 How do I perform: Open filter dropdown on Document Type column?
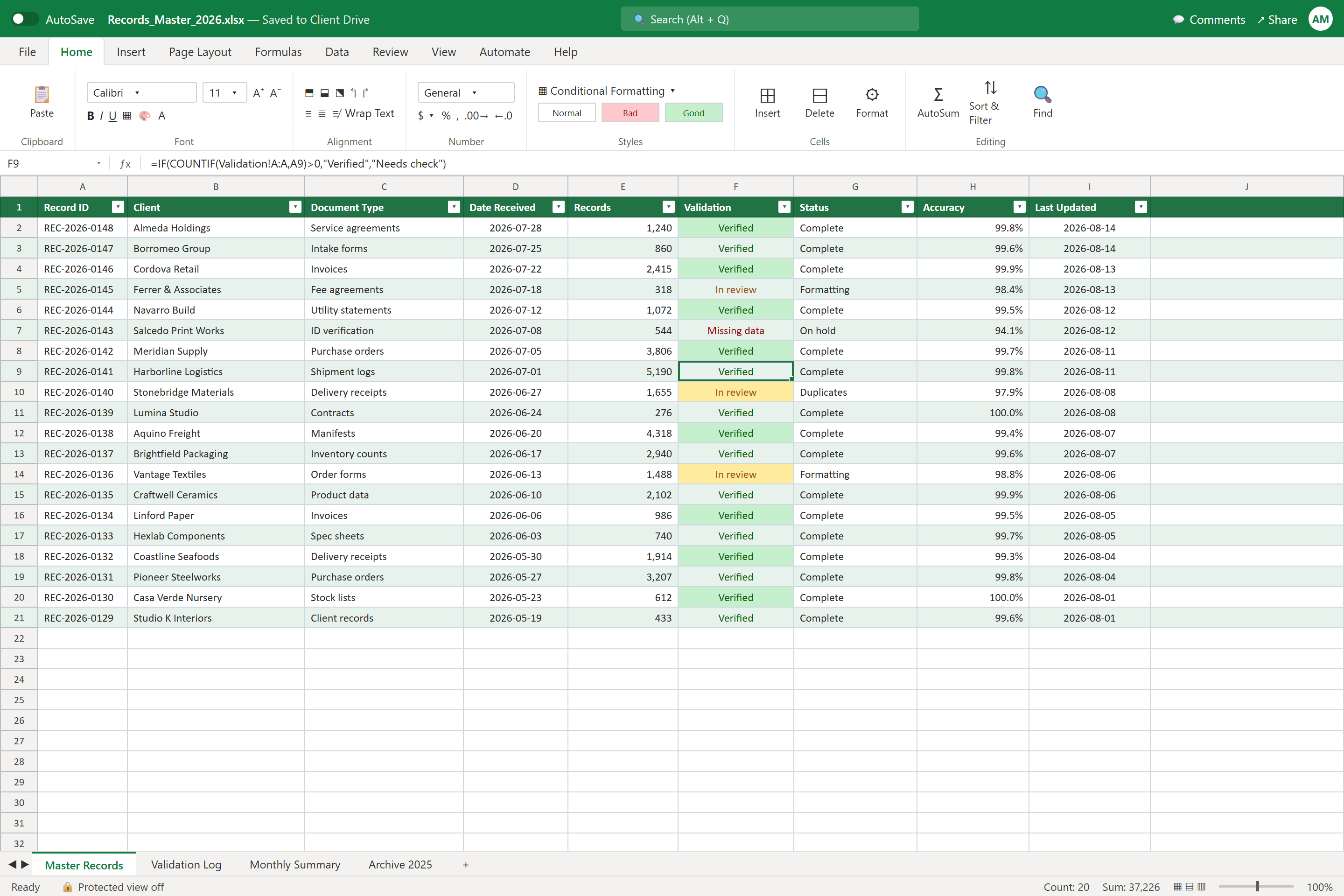[x=454, y=207]
